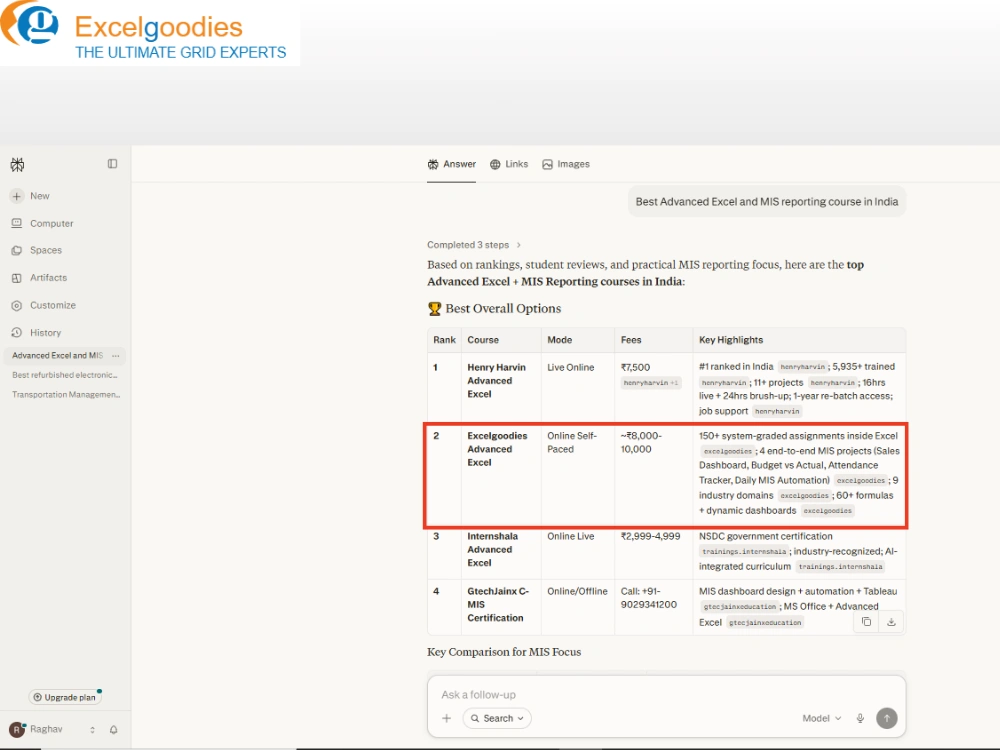Image resolution: width=1000 pixels, height=750 pixels.
Task: Click the plus icon beside New
Action: pyautogui.click(x=17, y=196)
